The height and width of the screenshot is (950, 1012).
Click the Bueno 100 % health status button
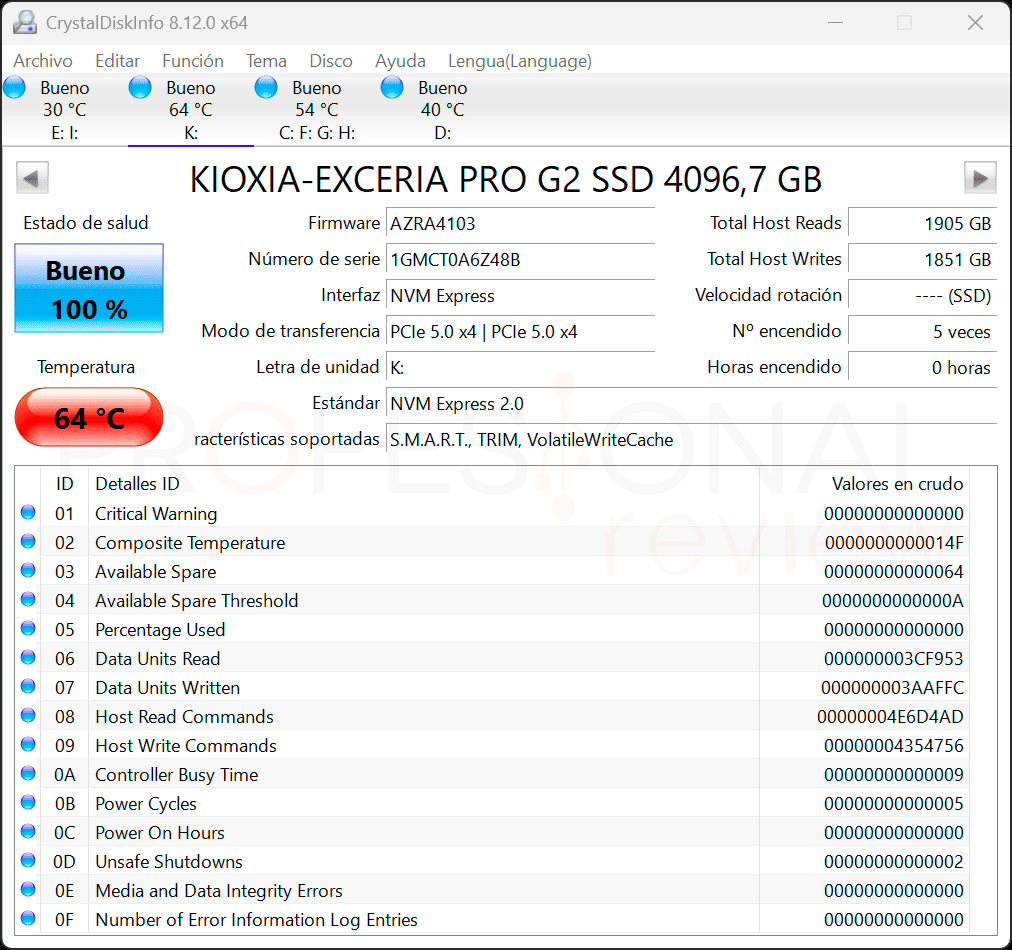coord(89,288)
